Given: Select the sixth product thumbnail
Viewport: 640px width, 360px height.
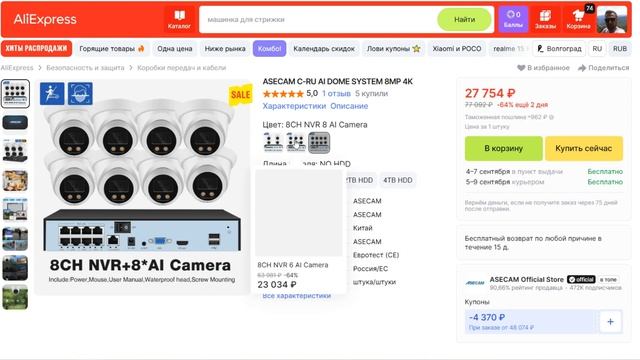Looking at the screenshot, I should pyautogui.click(x=15, y=238).
